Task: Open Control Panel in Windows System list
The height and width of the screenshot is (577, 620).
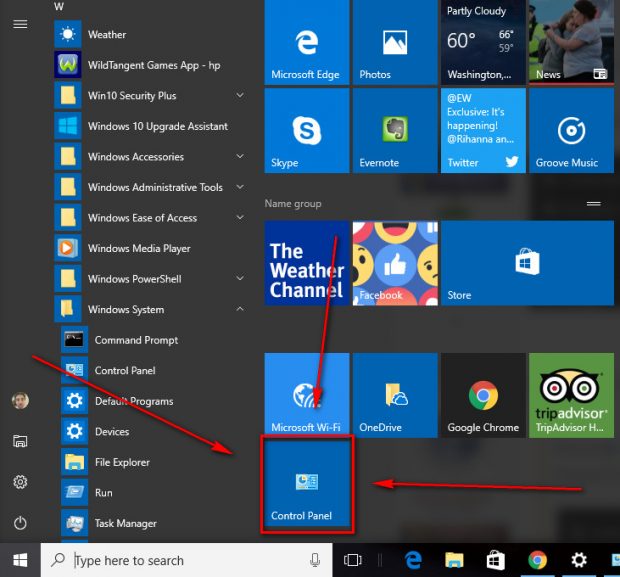Action: point(125,371)
